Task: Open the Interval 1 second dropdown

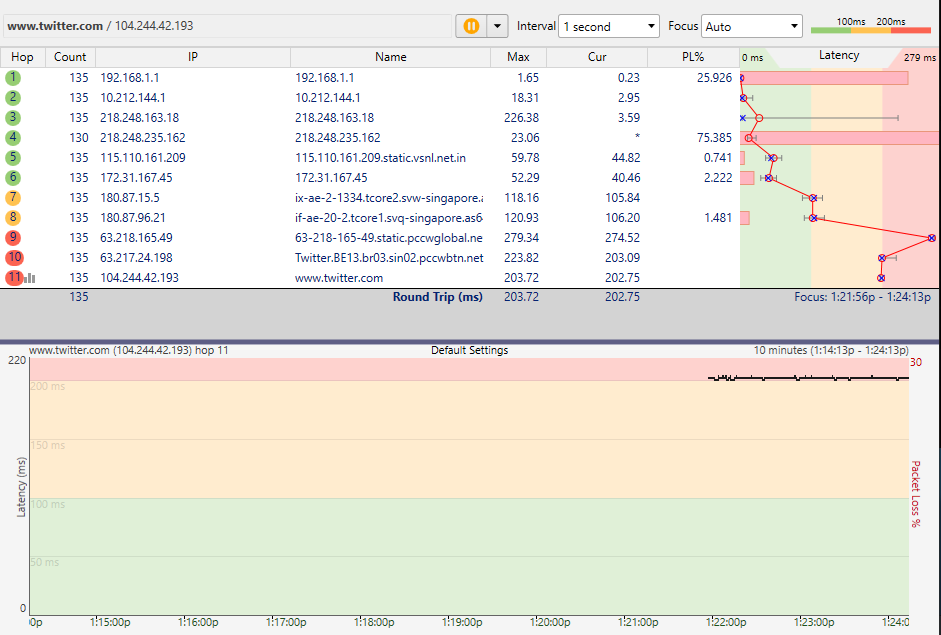Action: (x=609, y=26)
